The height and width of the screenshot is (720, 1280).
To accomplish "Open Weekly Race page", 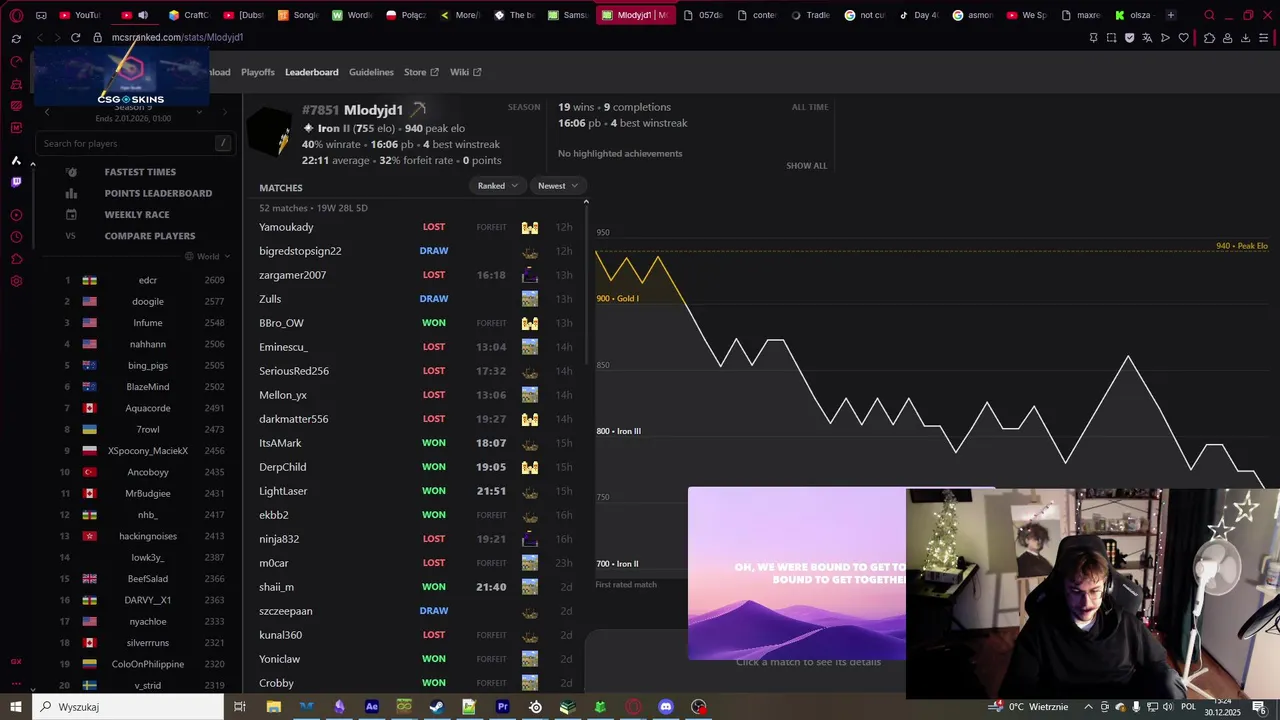I will click(137, 214).
